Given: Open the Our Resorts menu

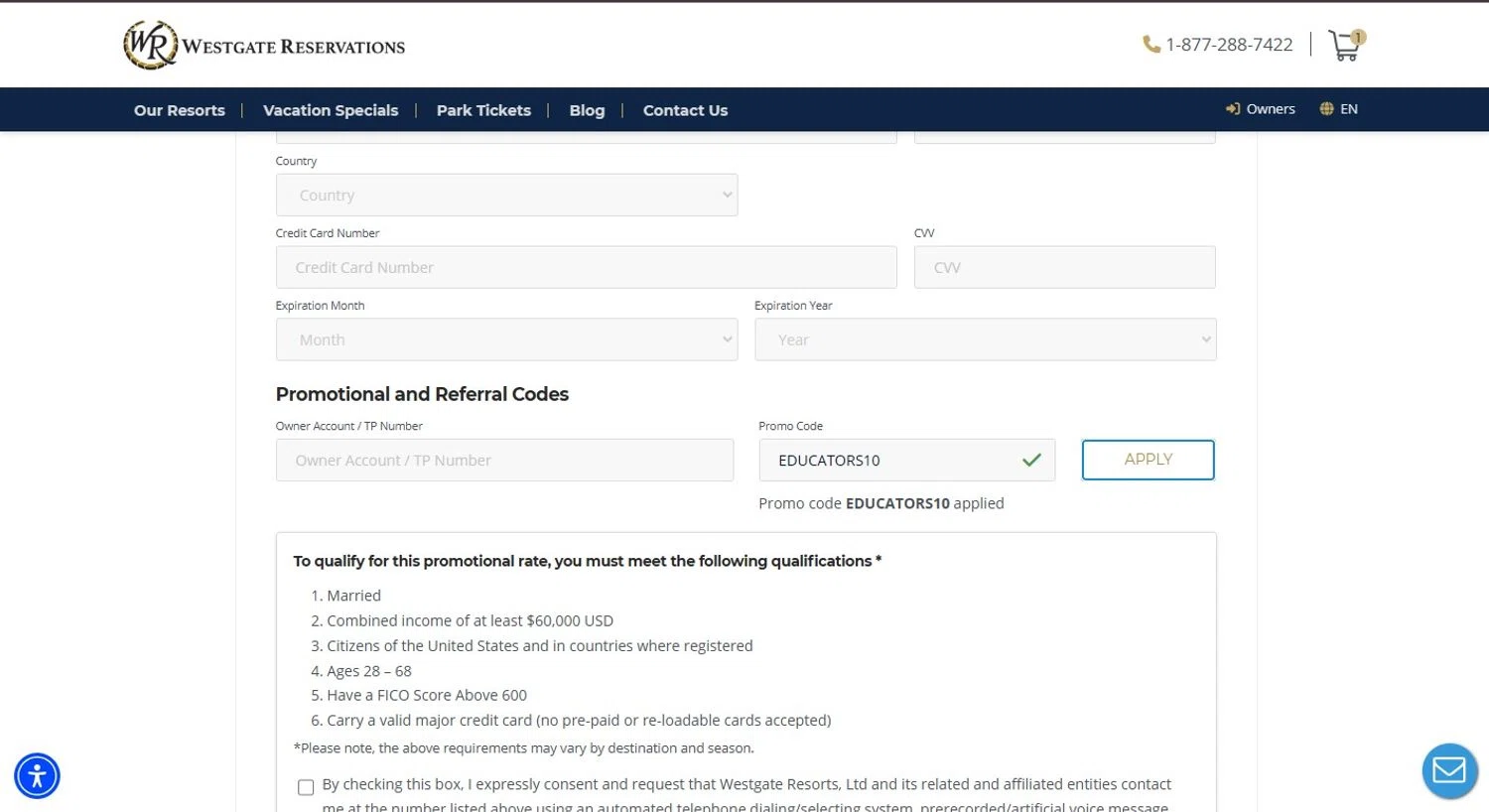Looking at the screenshot, I should coord(180,110).
